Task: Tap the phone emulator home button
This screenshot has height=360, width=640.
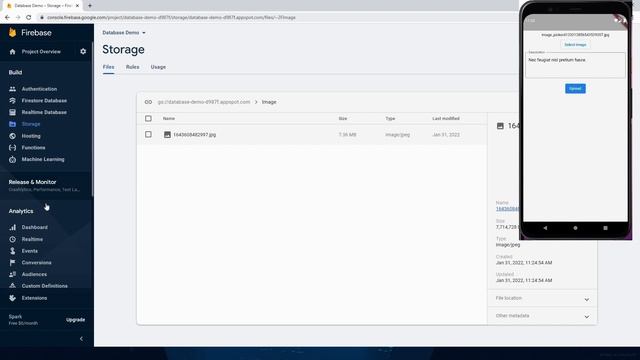Action: click(x=576, y=228)
